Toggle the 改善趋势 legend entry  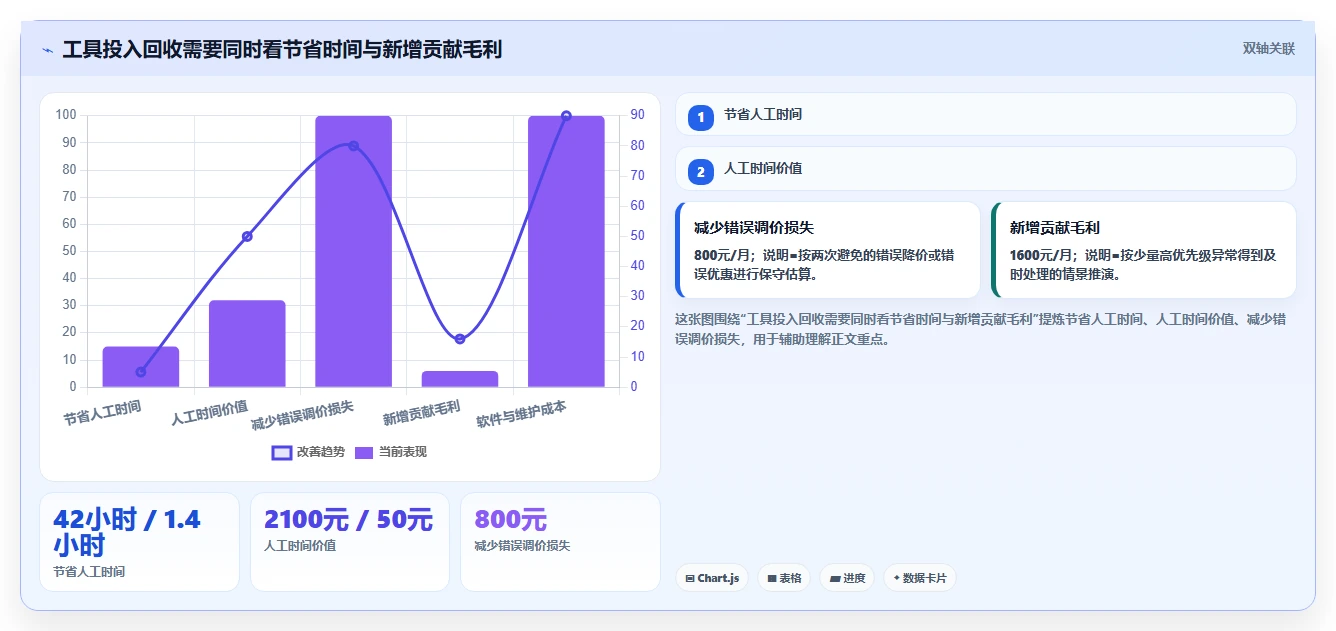(x=308, y=452)
